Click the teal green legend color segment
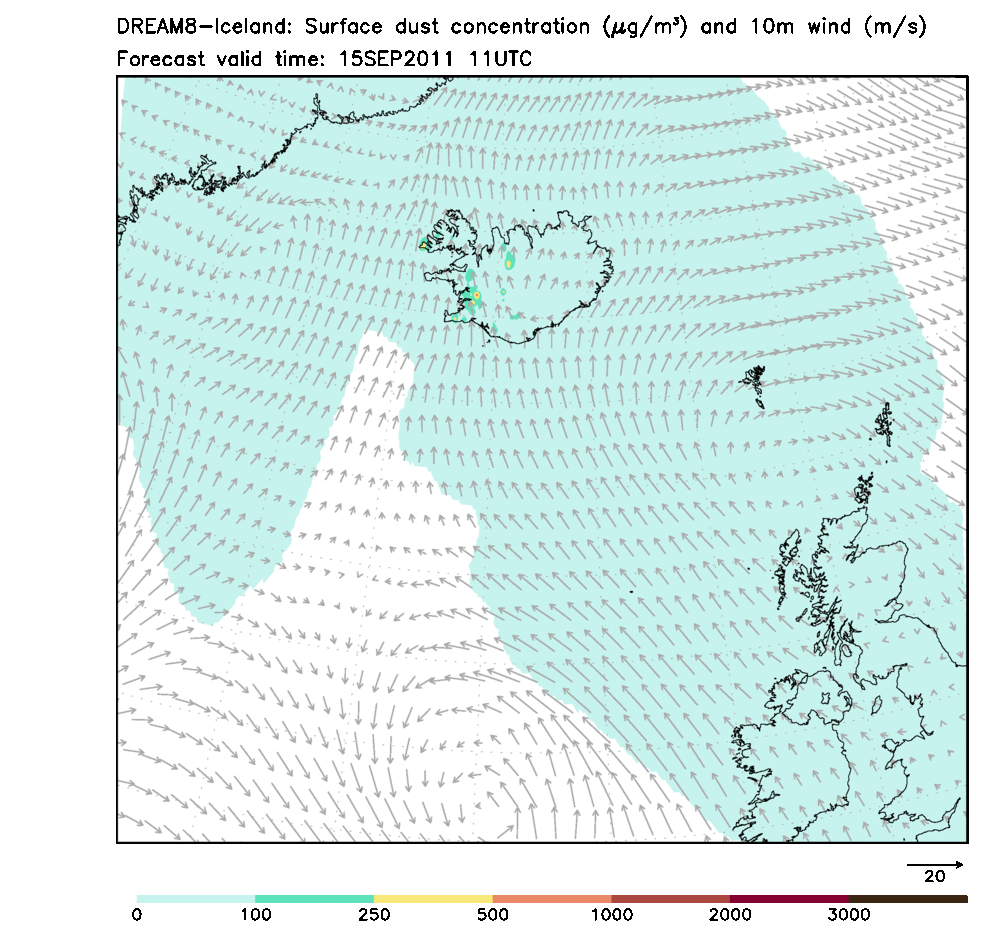983x937 pixels. [x=314, y=899]
